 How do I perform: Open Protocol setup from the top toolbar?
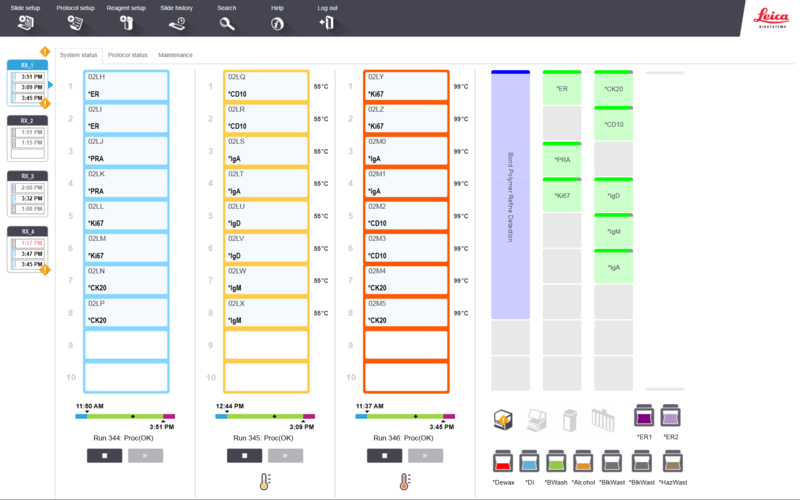[75, 23]
